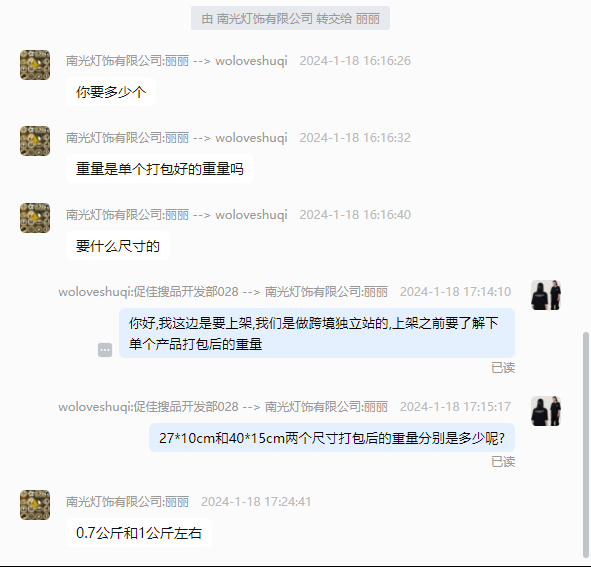Click the 0.7公斤和1公斤左右 reply bubble
The width and height of the screenshot is (591, 567).
click(139, 533)
